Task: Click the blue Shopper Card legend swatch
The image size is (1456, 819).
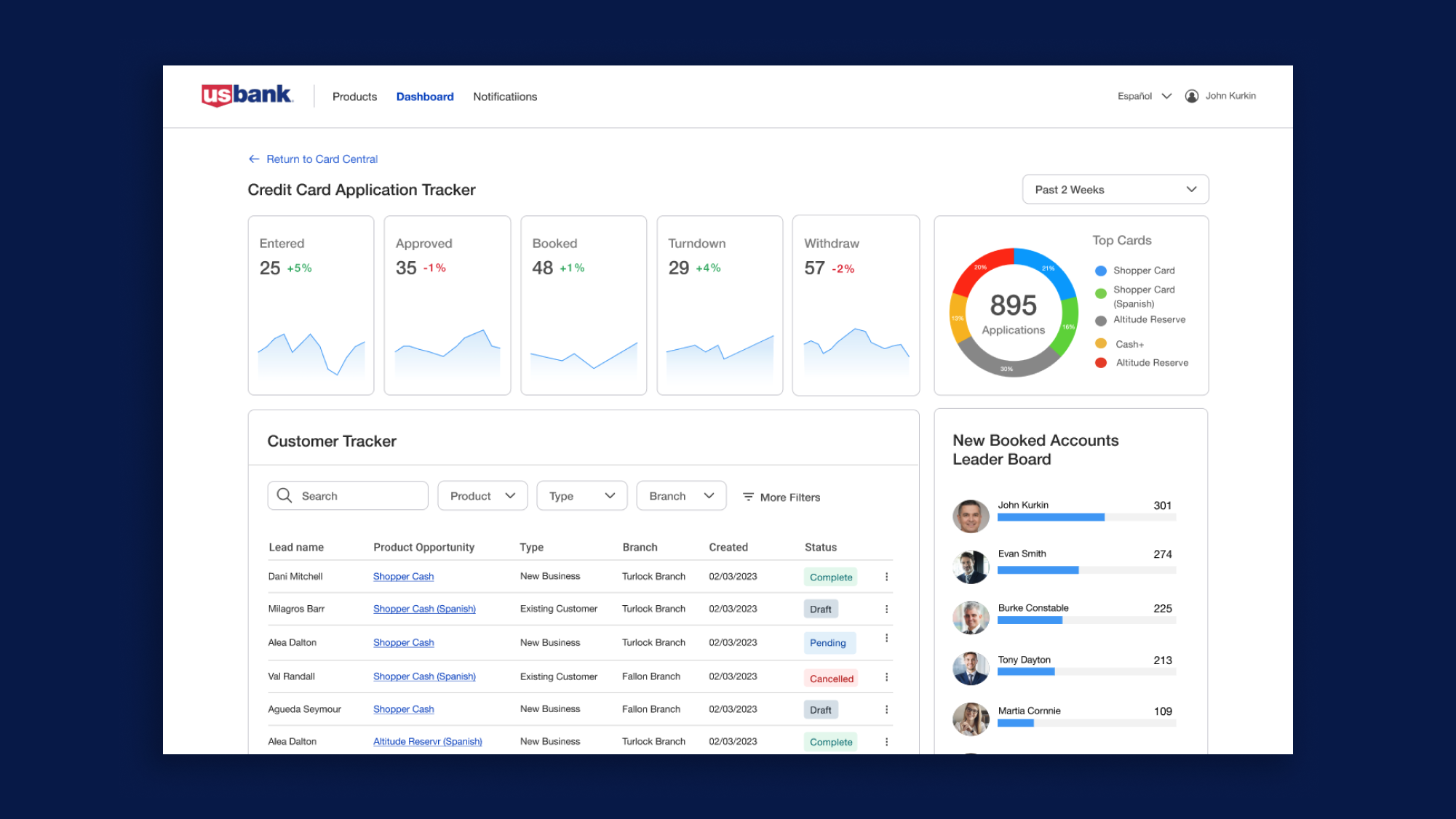Action: pyautogui.click(x=1100, y=271)
